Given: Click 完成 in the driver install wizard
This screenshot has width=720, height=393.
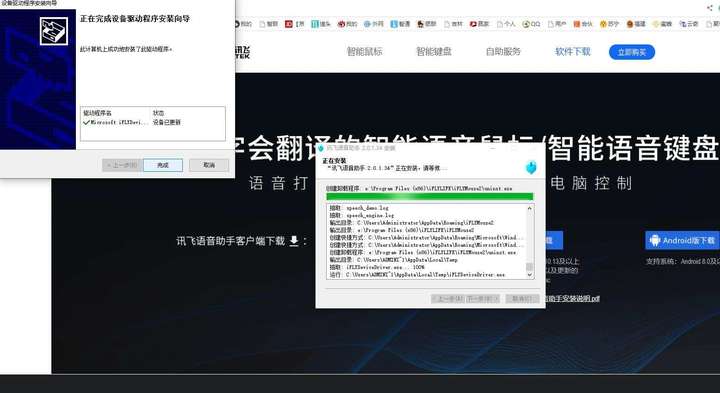Looking at the screenshot, I should 163,165.
